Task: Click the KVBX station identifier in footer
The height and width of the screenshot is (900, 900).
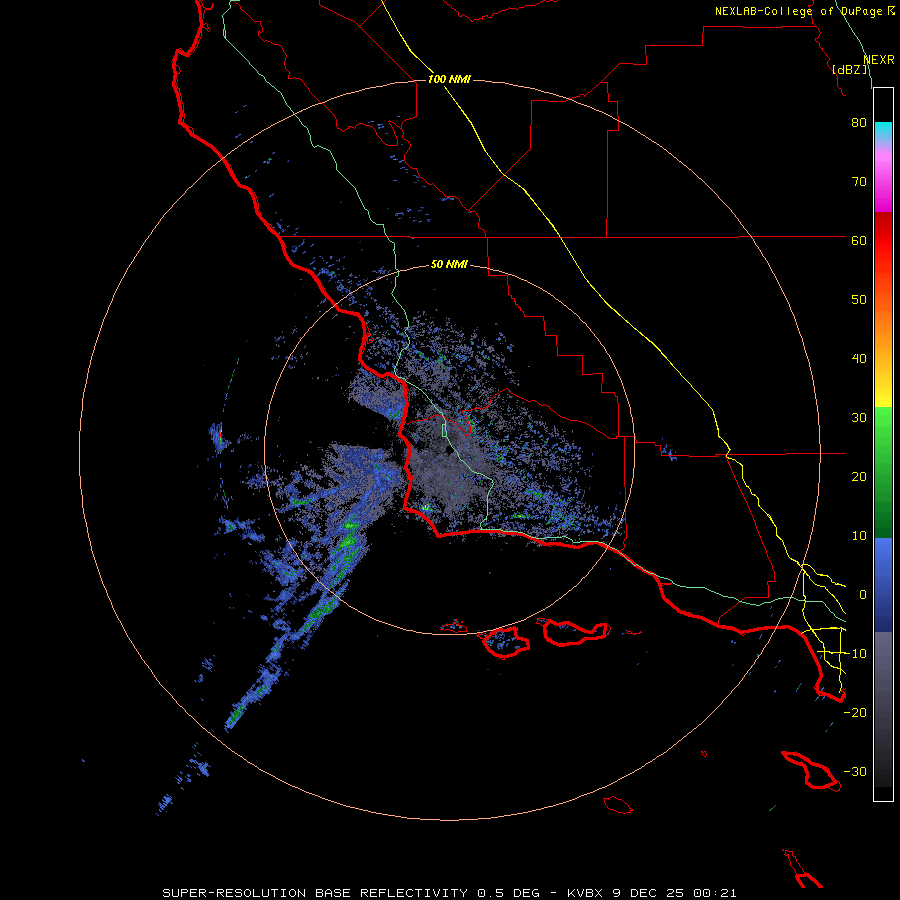Action: tap(585, 893)
